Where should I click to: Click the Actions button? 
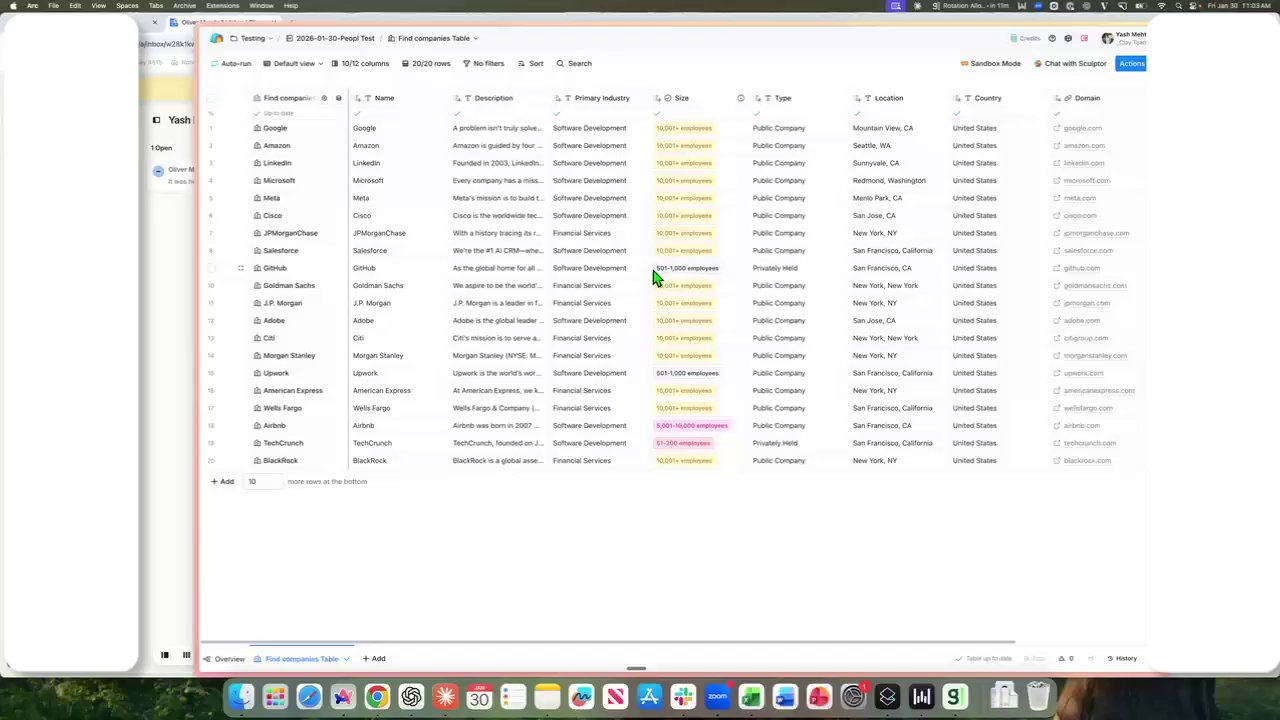tap(1132, 63)
